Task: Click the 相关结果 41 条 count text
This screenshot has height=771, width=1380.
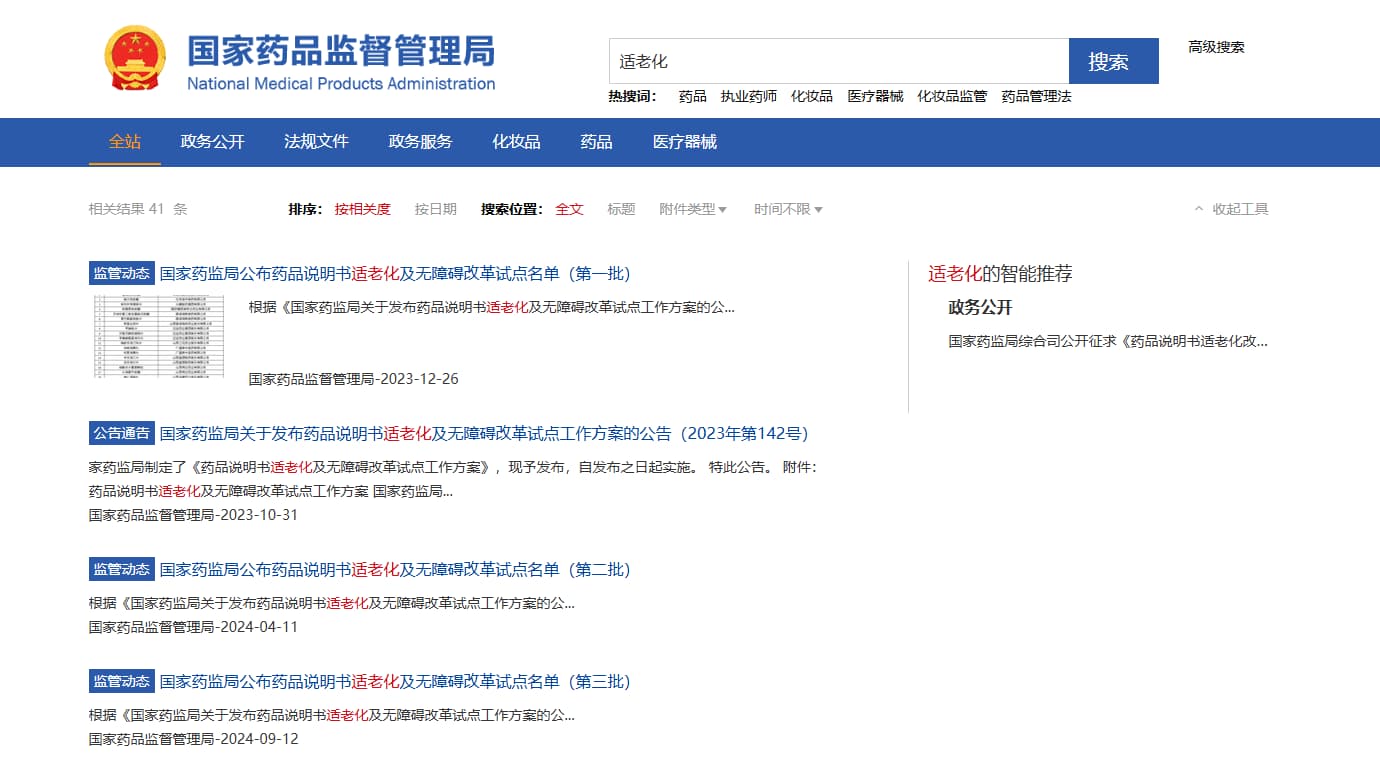Action: pos(138,209)
